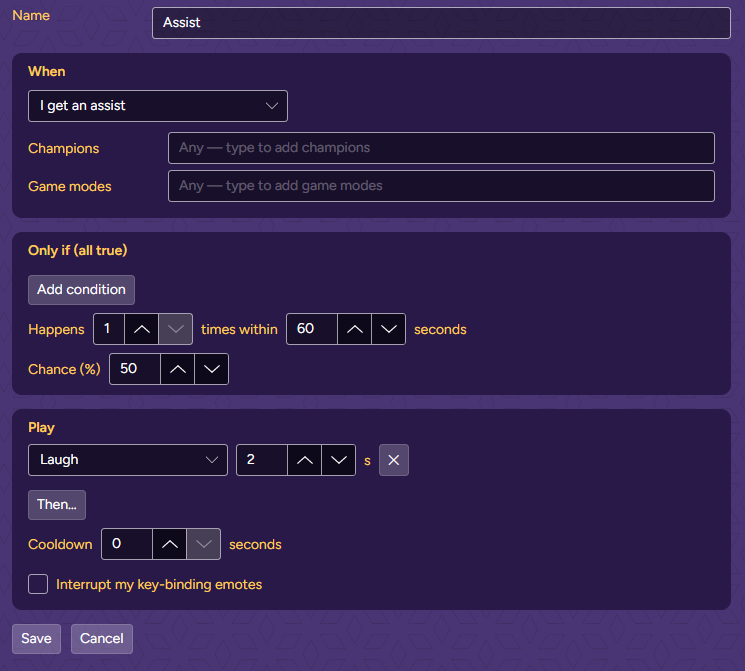Decrease the Laugh duration seconds
Viewport: 745px width, 671px height.
pyautogui.click(x=338, y=460)
